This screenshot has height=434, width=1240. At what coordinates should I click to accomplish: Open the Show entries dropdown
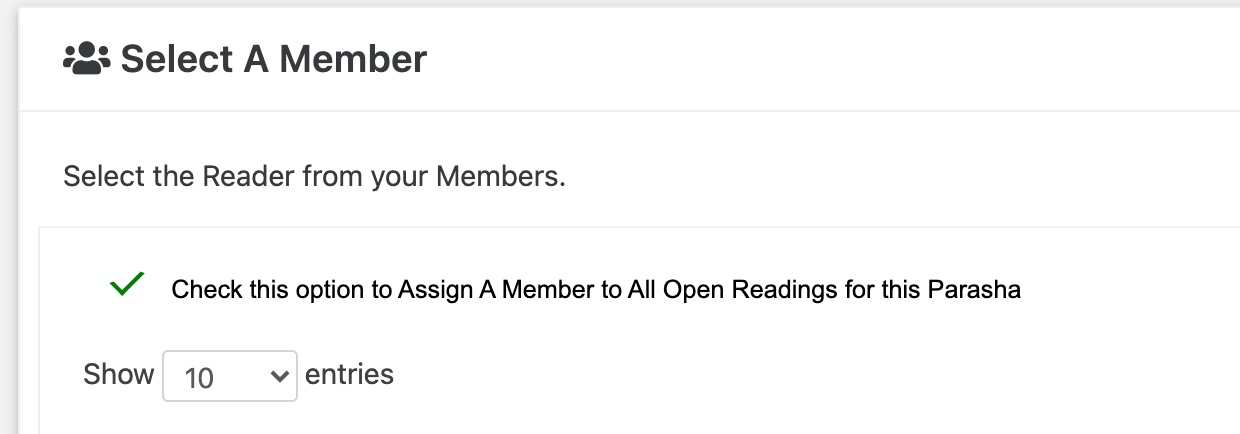tap(230, 376)
